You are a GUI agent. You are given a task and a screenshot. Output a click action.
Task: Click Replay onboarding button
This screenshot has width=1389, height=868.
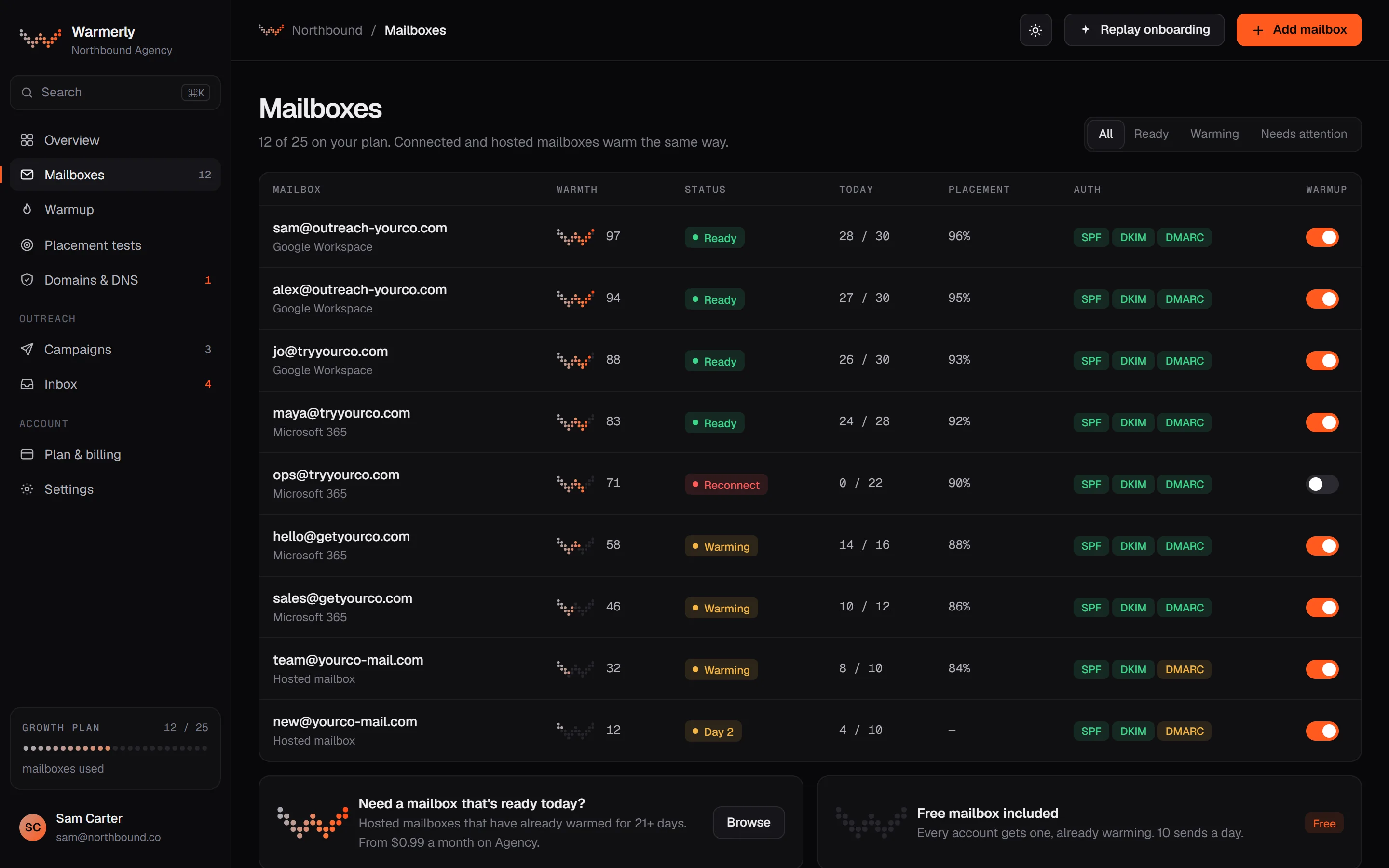pyautogui.click(x=1144, y=30)
